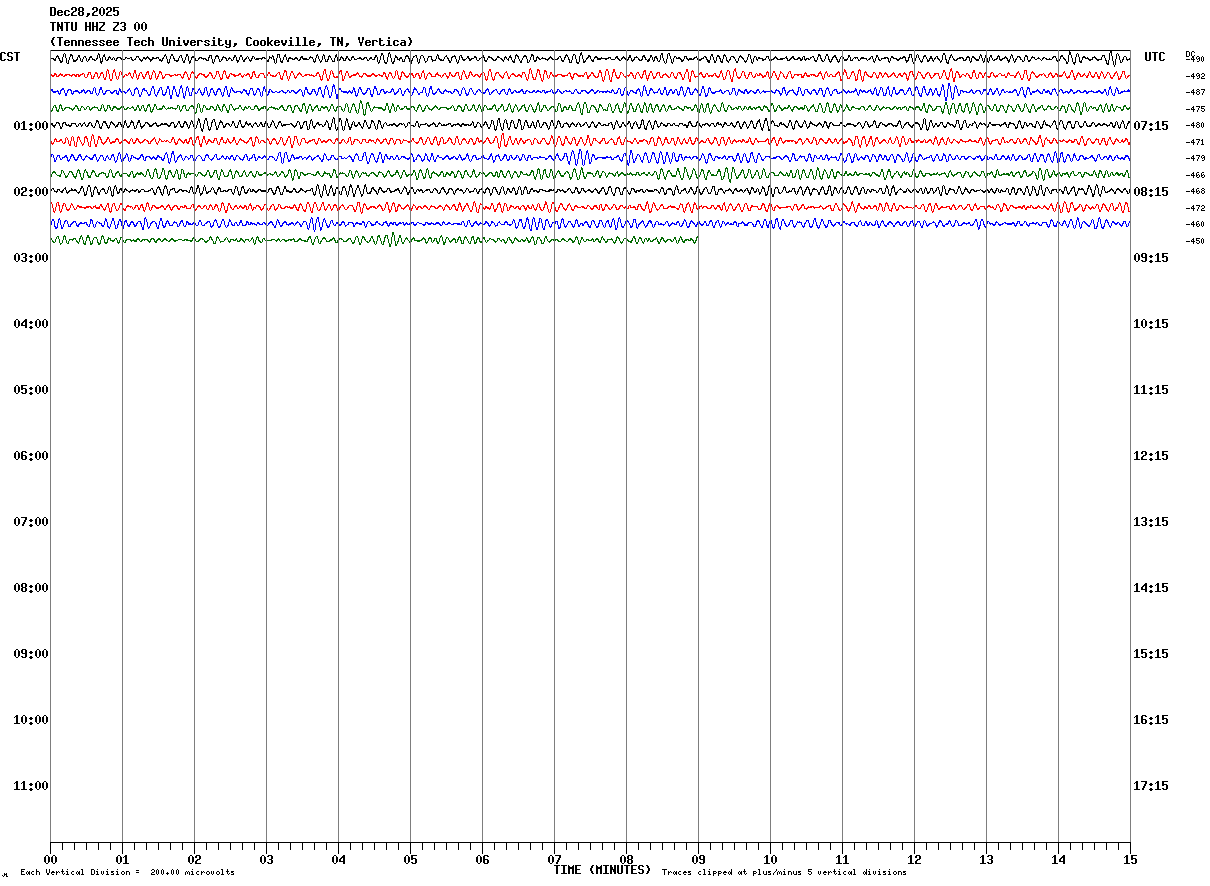1210x886 pixels.
Task: Click the DC offset value -487
Action: [1195, 92]
